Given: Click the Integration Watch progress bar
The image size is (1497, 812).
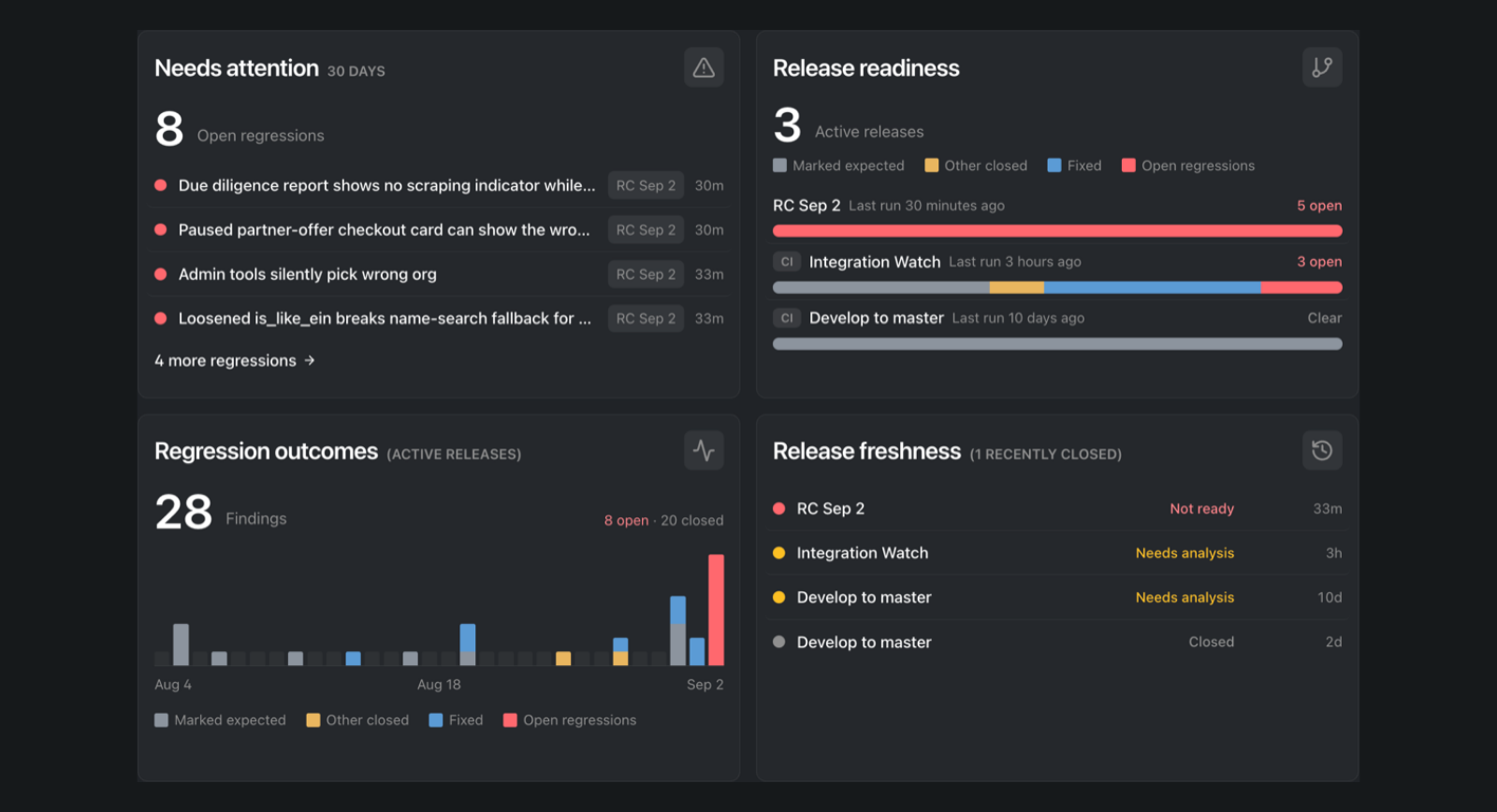Looking at the screenshot, I should (x=1057, y=287).
